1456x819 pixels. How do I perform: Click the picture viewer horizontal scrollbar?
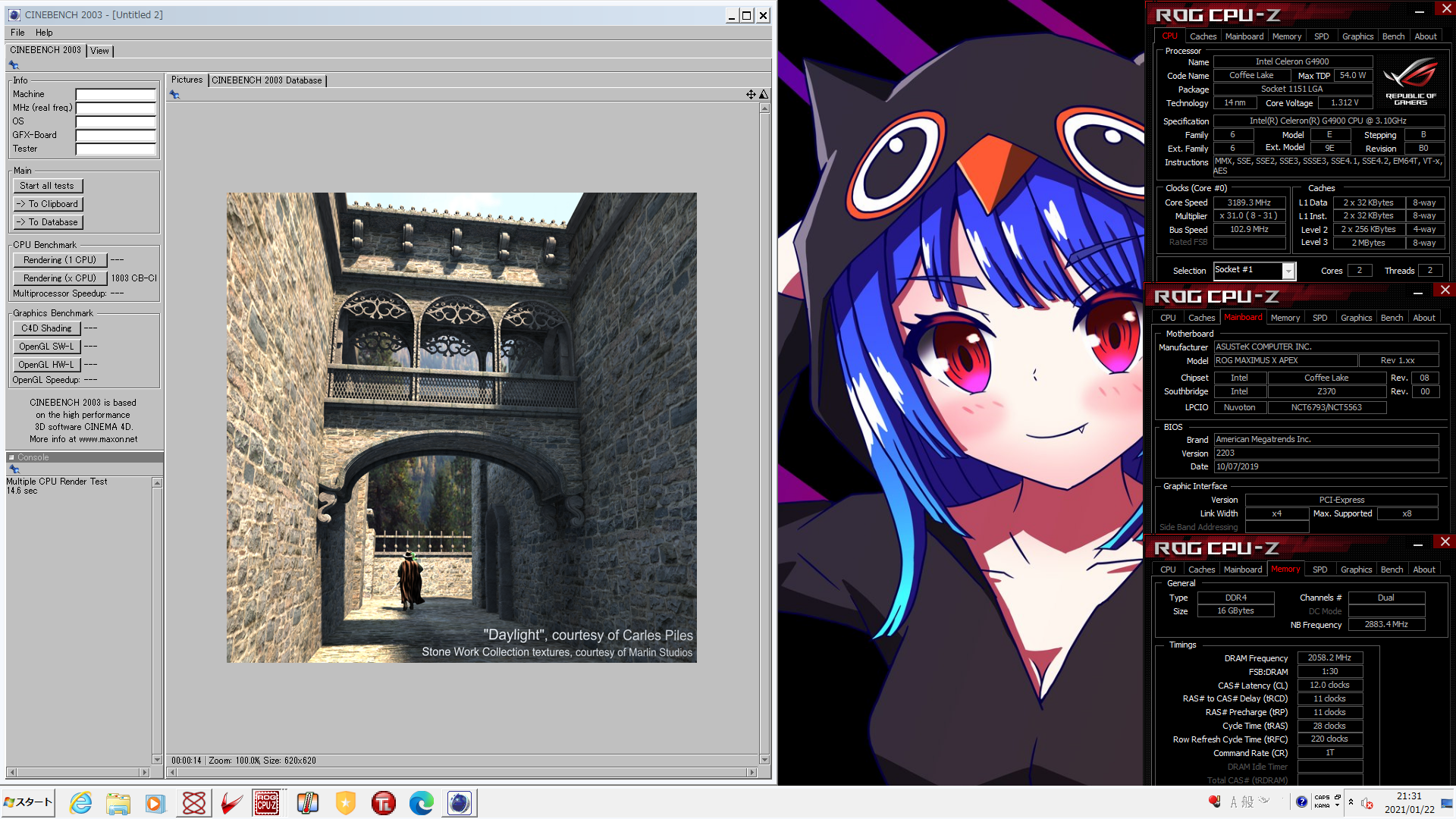pyautogui.click(x=462, y=772)
